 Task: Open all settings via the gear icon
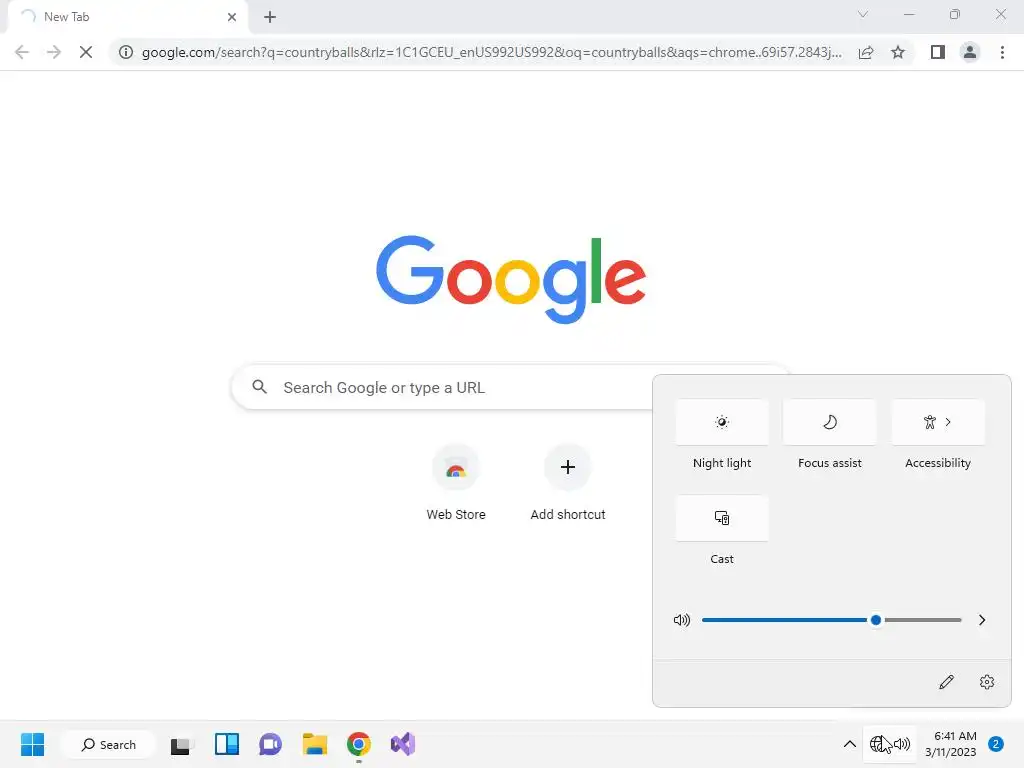tap(987, 682)
